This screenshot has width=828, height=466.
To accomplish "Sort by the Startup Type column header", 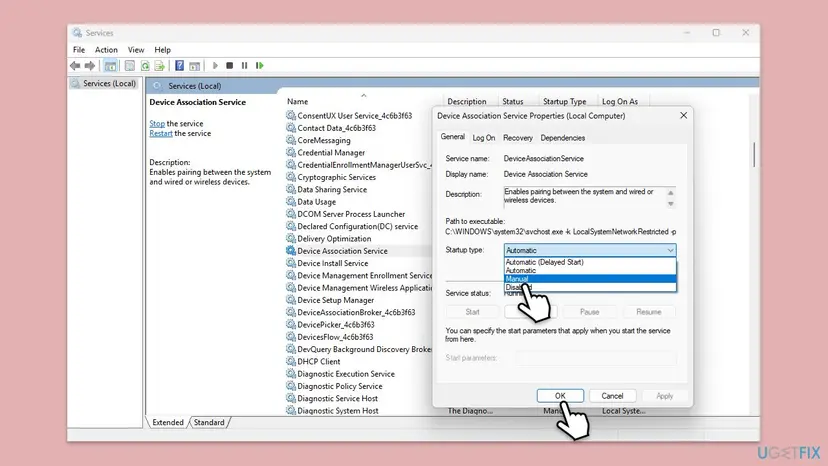I will [564, 101].
